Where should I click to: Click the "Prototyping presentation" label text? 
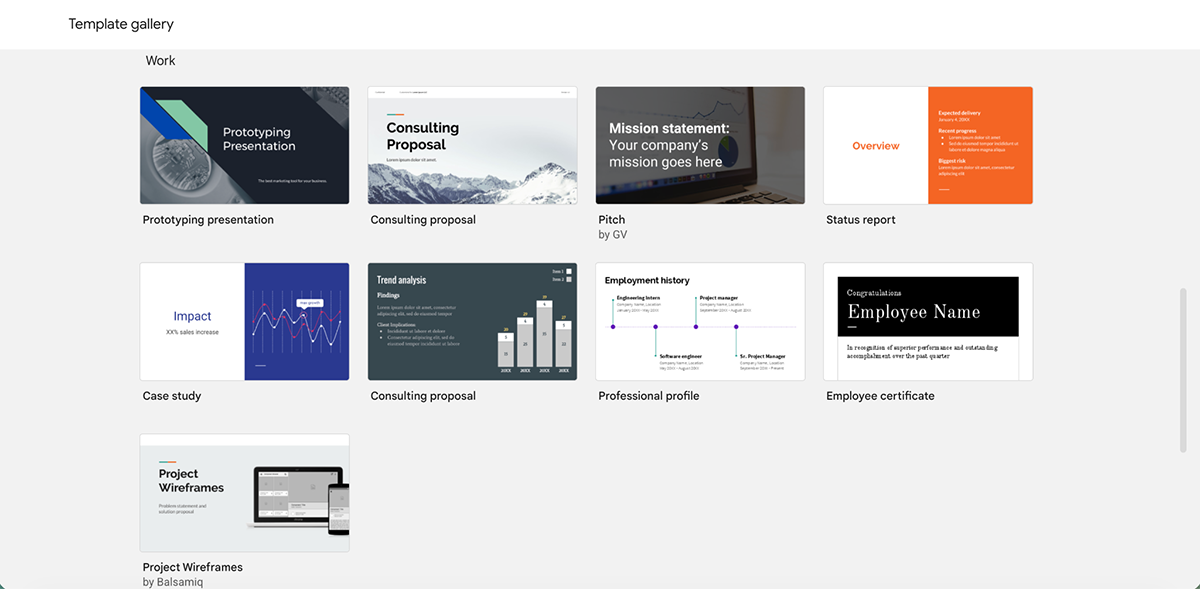point(208,219)
